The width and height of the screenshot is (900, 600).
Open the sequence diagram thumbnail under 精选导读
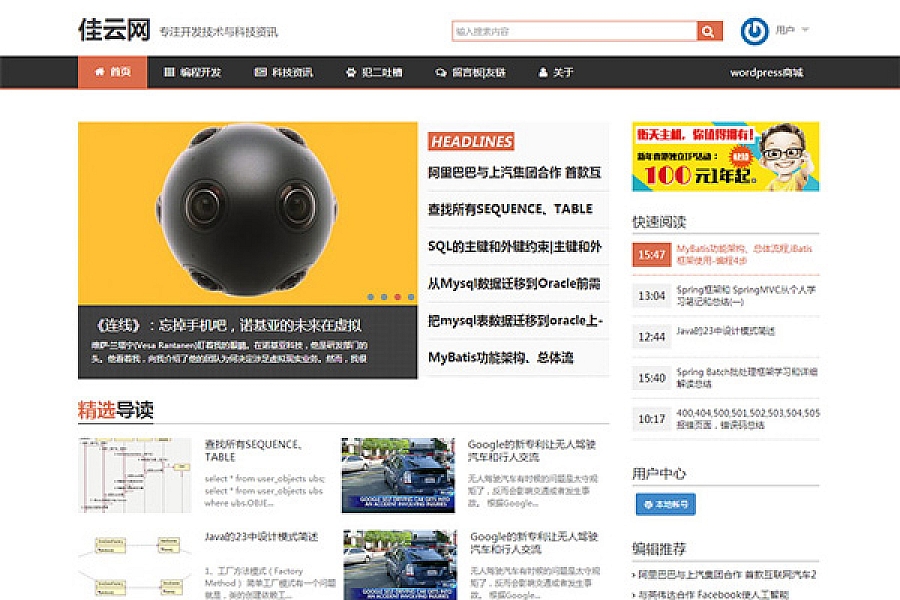pos(135,475)
